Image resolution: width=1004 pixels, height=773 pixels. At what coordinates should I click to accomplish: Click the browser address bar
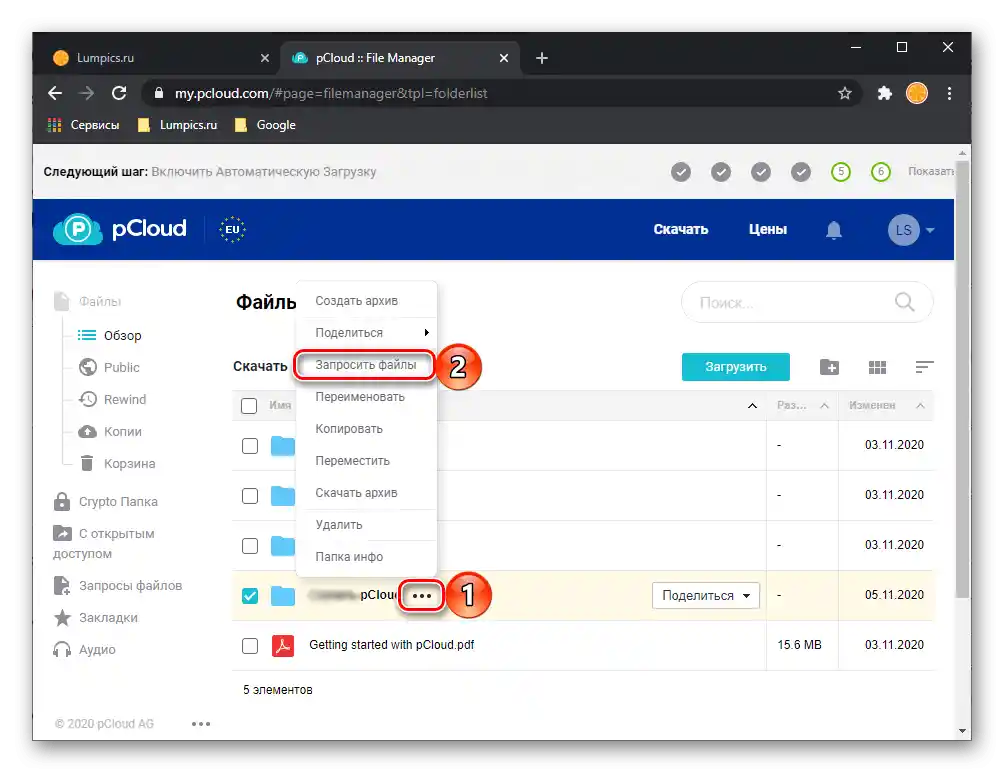499,94
